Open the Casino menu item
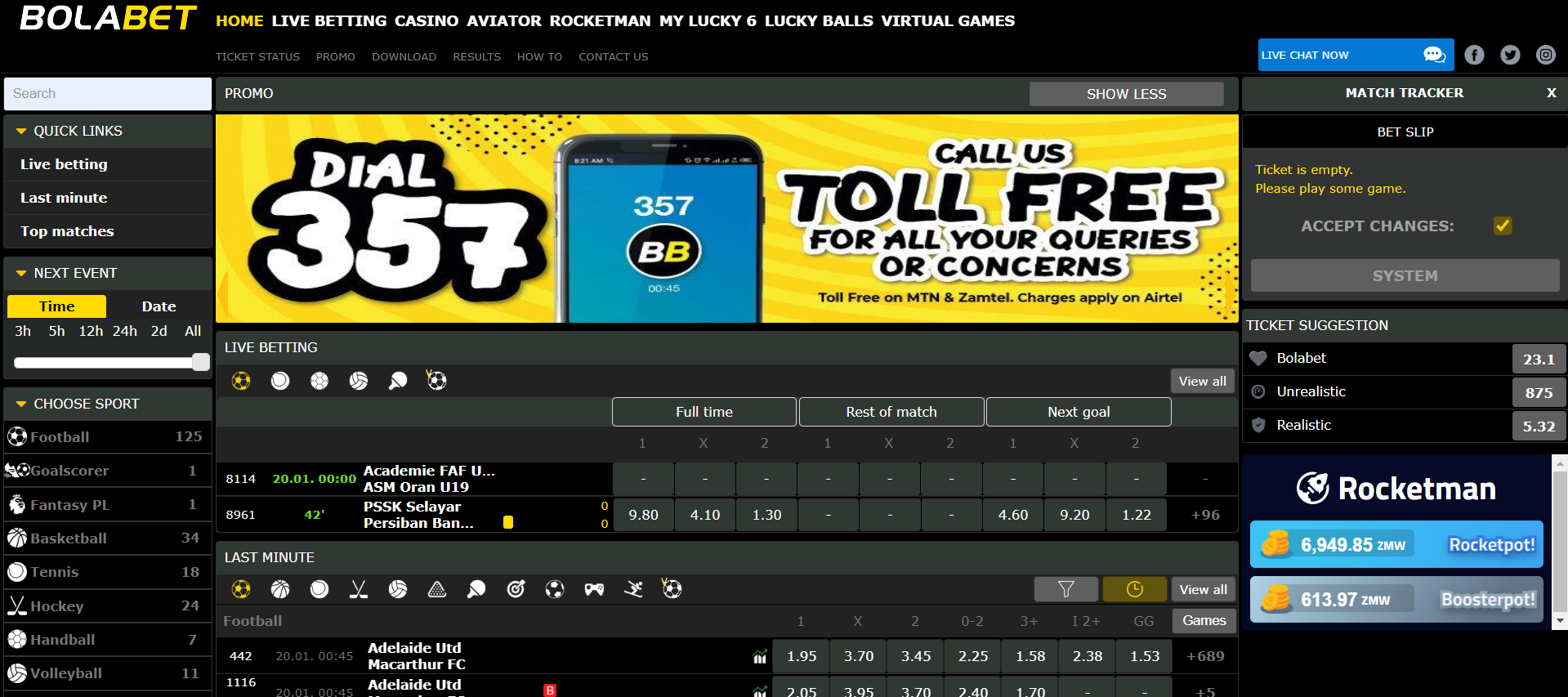 click(x=426, y=21)
